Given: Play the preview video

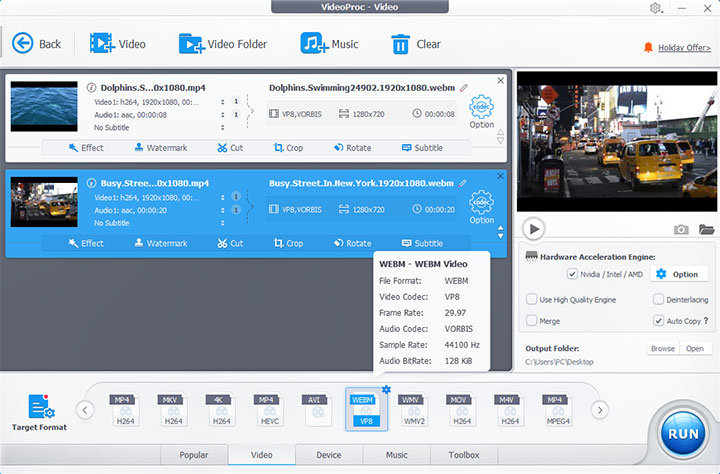Looking at the screenshot, I should click(x=533, y=229).
